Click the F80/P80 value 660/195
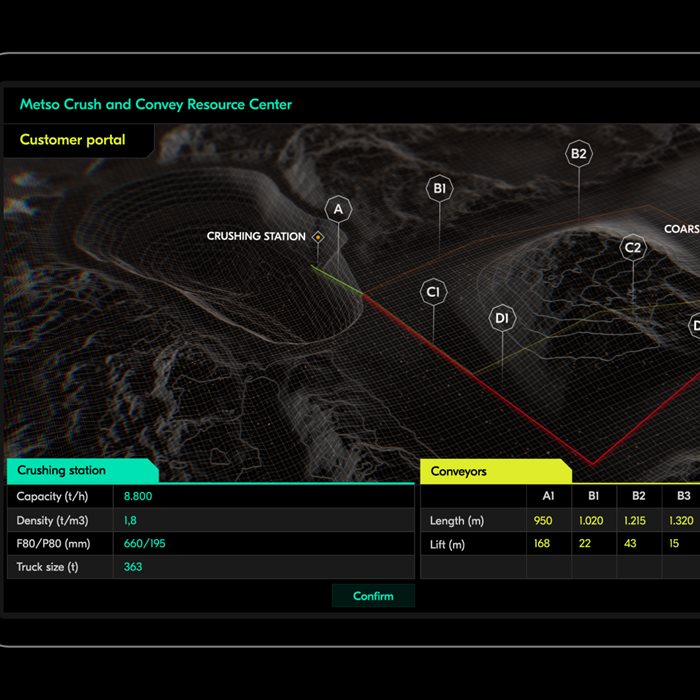 click(x=146, y=543)
